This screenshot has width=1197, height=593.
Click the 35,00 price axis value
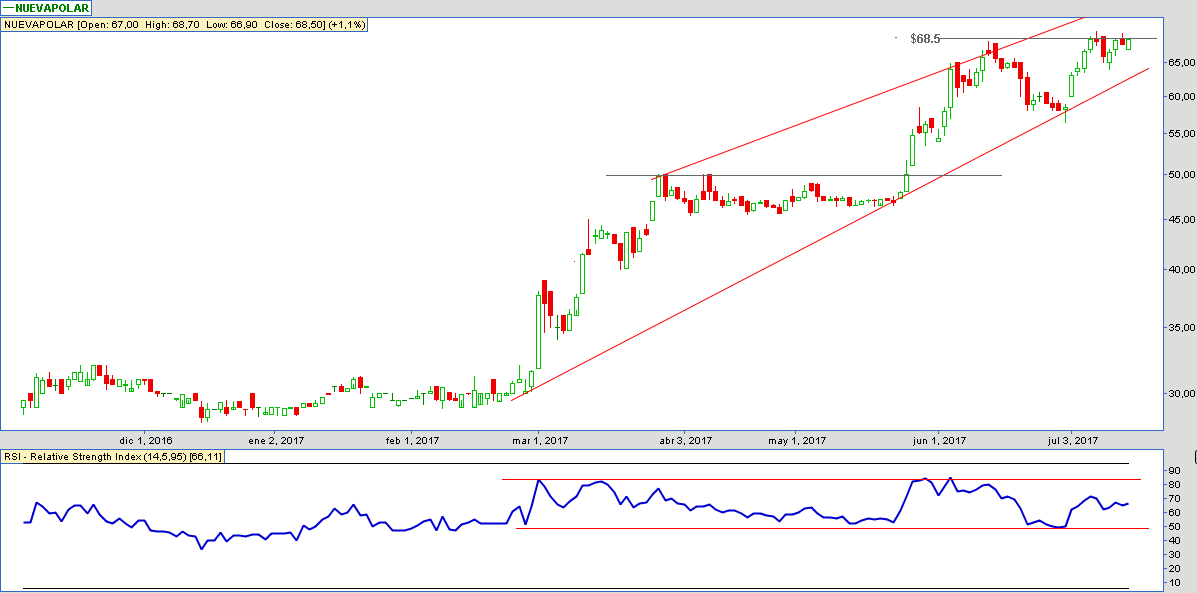[x=1180, y=327]
